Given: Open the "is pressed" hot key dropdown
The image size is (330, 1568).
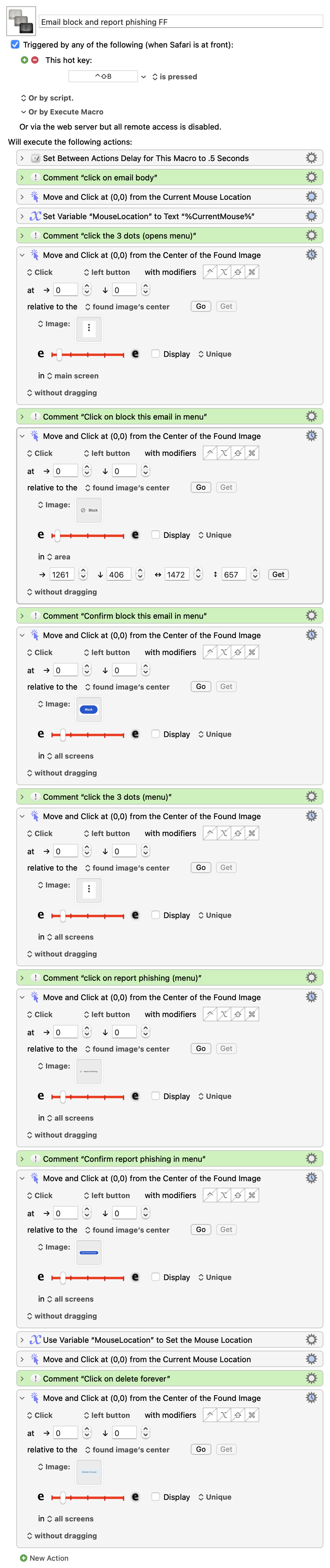Looking at the screenshot, I should [174, 77].
